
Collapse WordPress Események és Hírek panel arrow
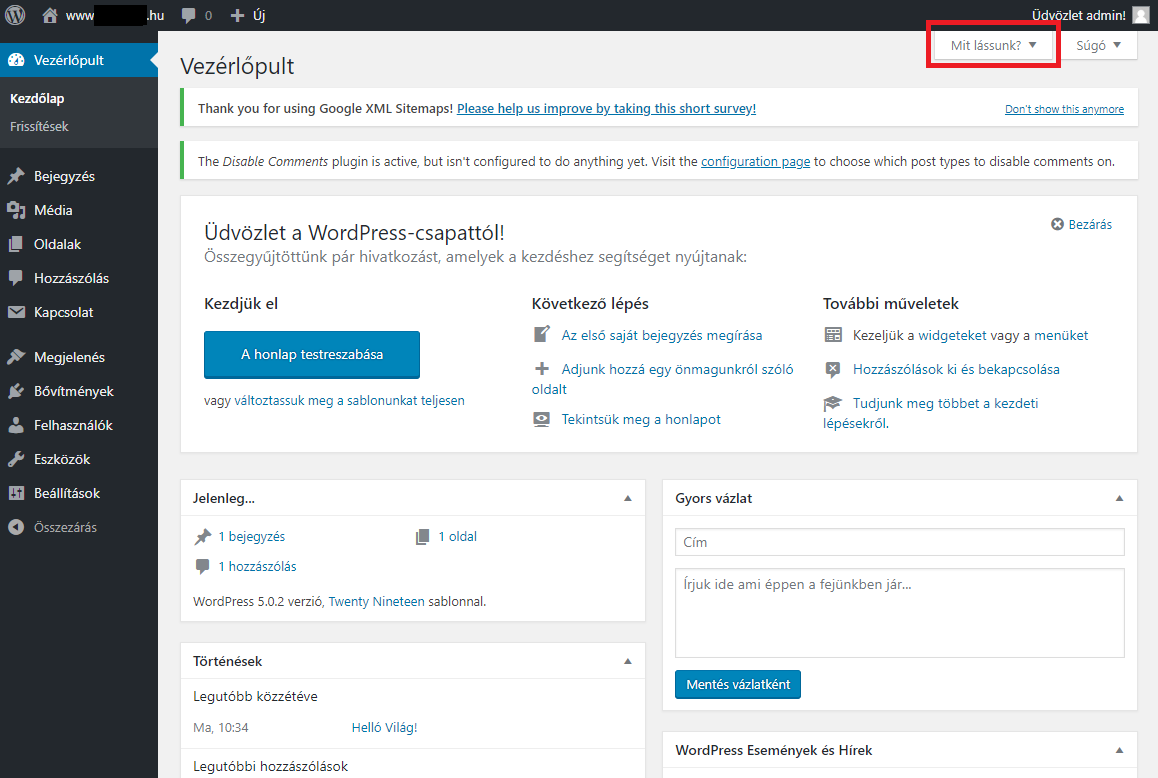(1120, 750)
